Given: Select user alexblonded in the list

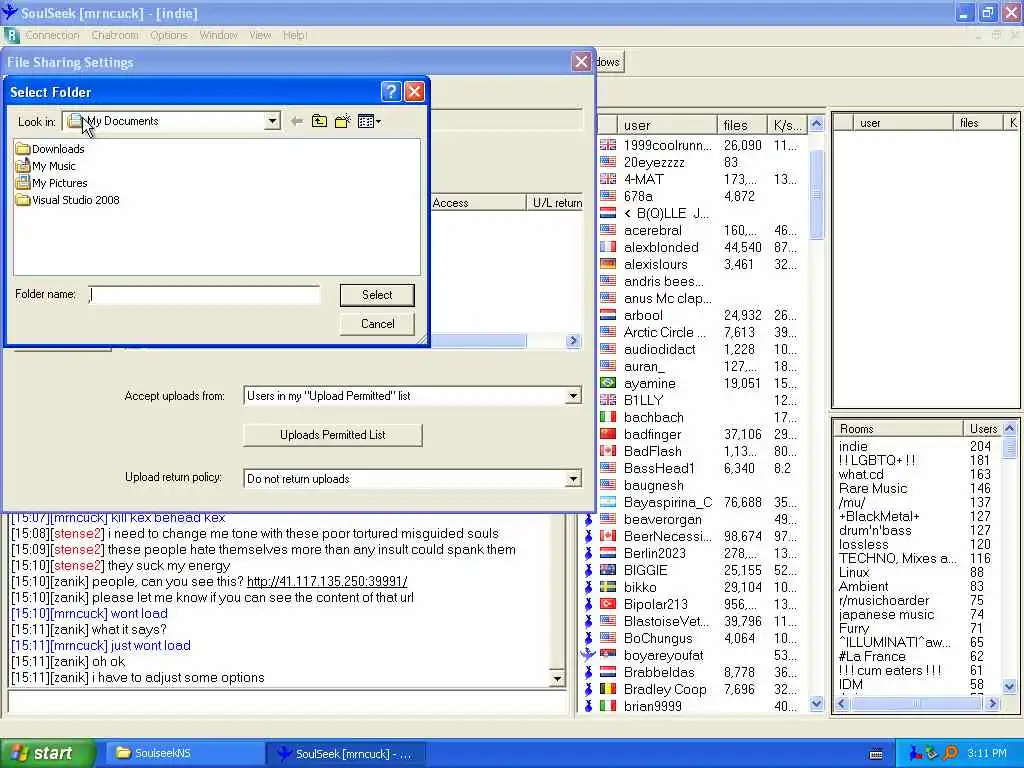Looking at the screenshot, I should 661,247.
